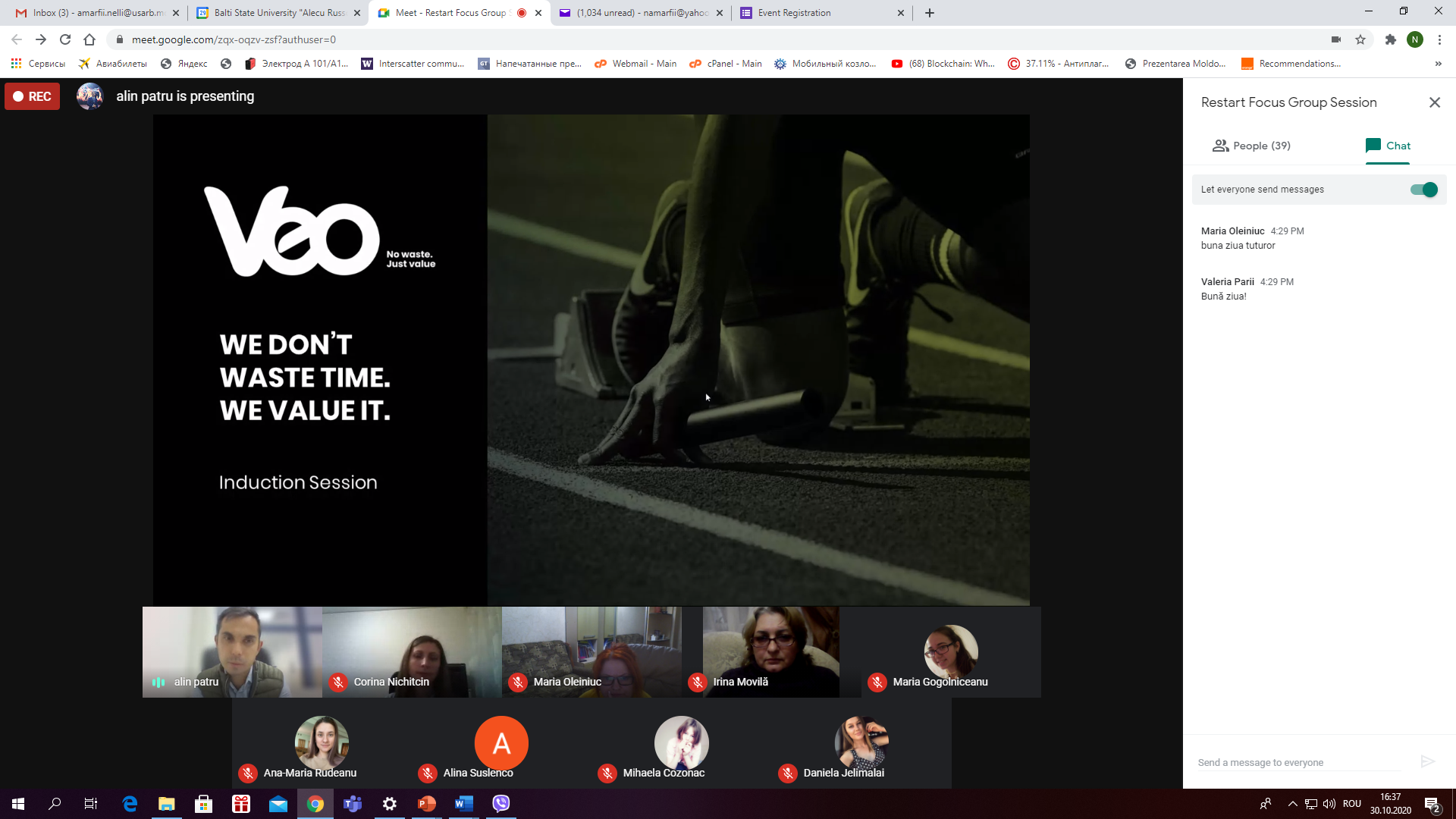Click the REC recording indicator
The width and height of the screenshot is (1456, 819).
33,96
